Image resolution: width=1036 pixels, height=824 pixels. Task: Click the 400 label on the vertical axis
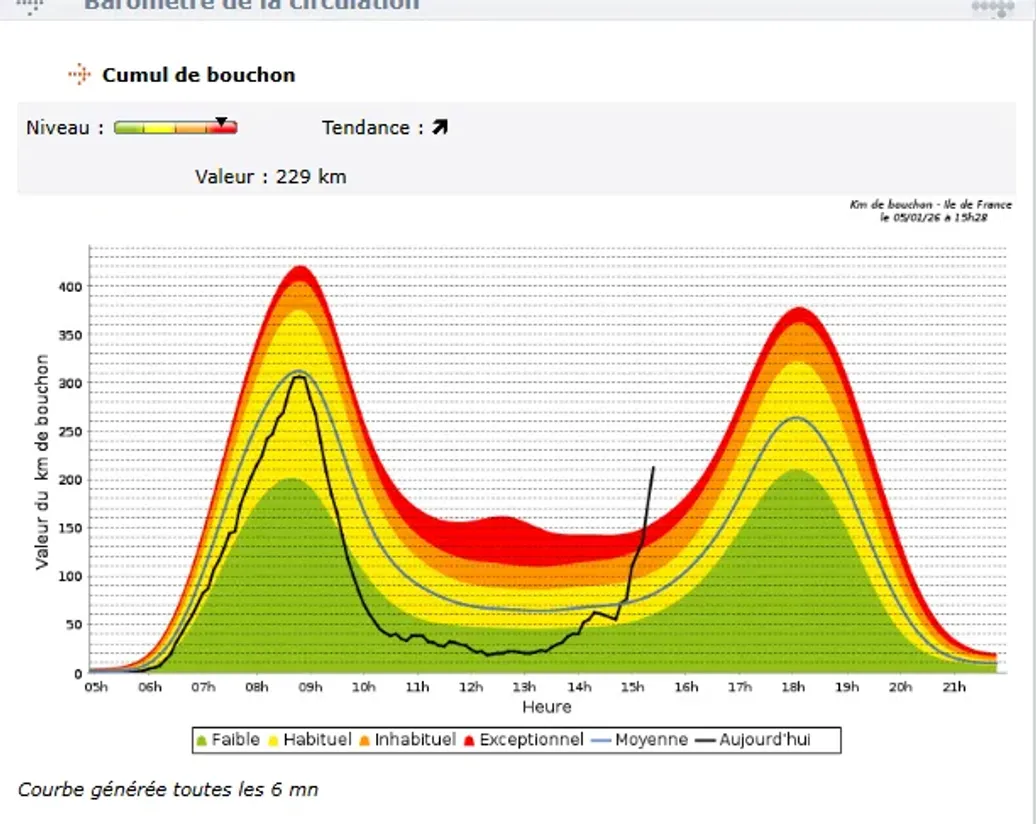click(x=68, y=287)
